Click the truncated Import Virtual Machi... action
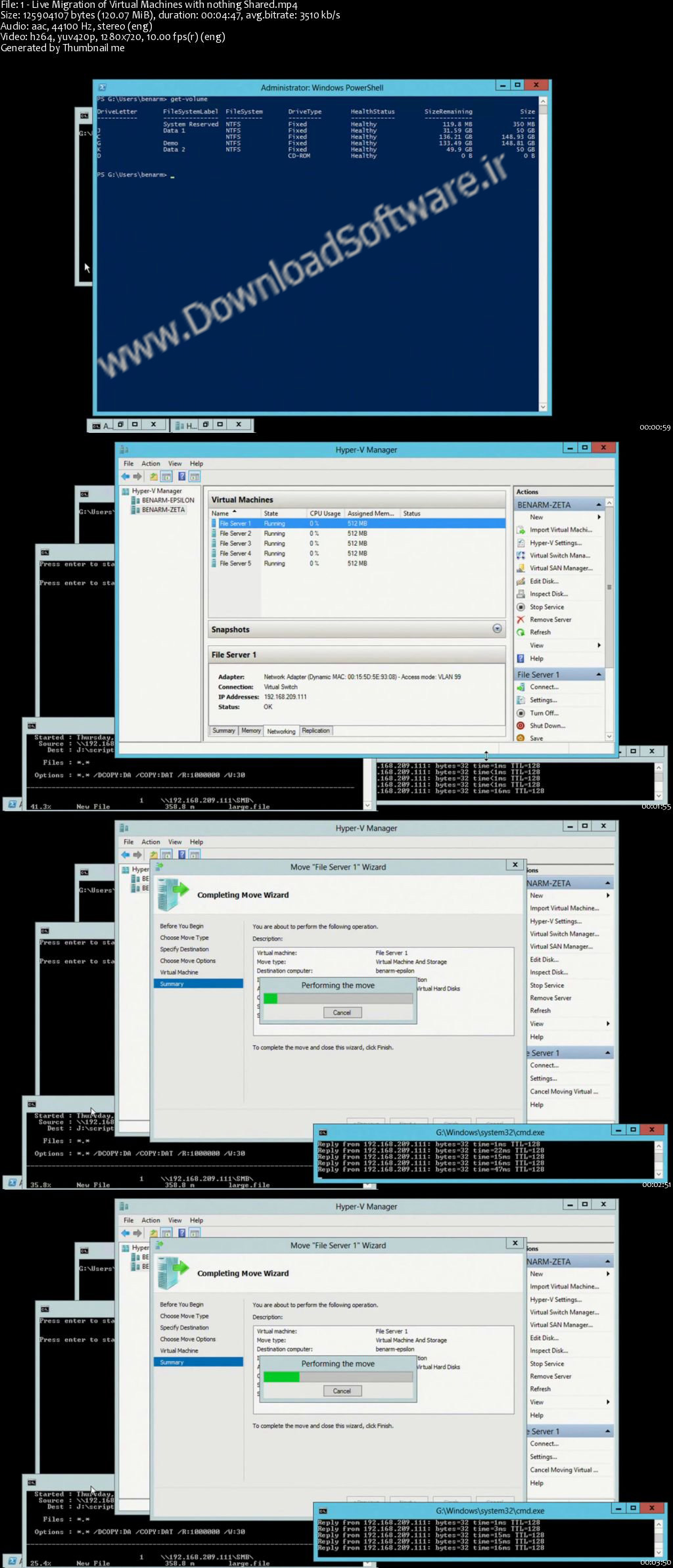Screen dimensions: 673x1568 tap(561, 529)
